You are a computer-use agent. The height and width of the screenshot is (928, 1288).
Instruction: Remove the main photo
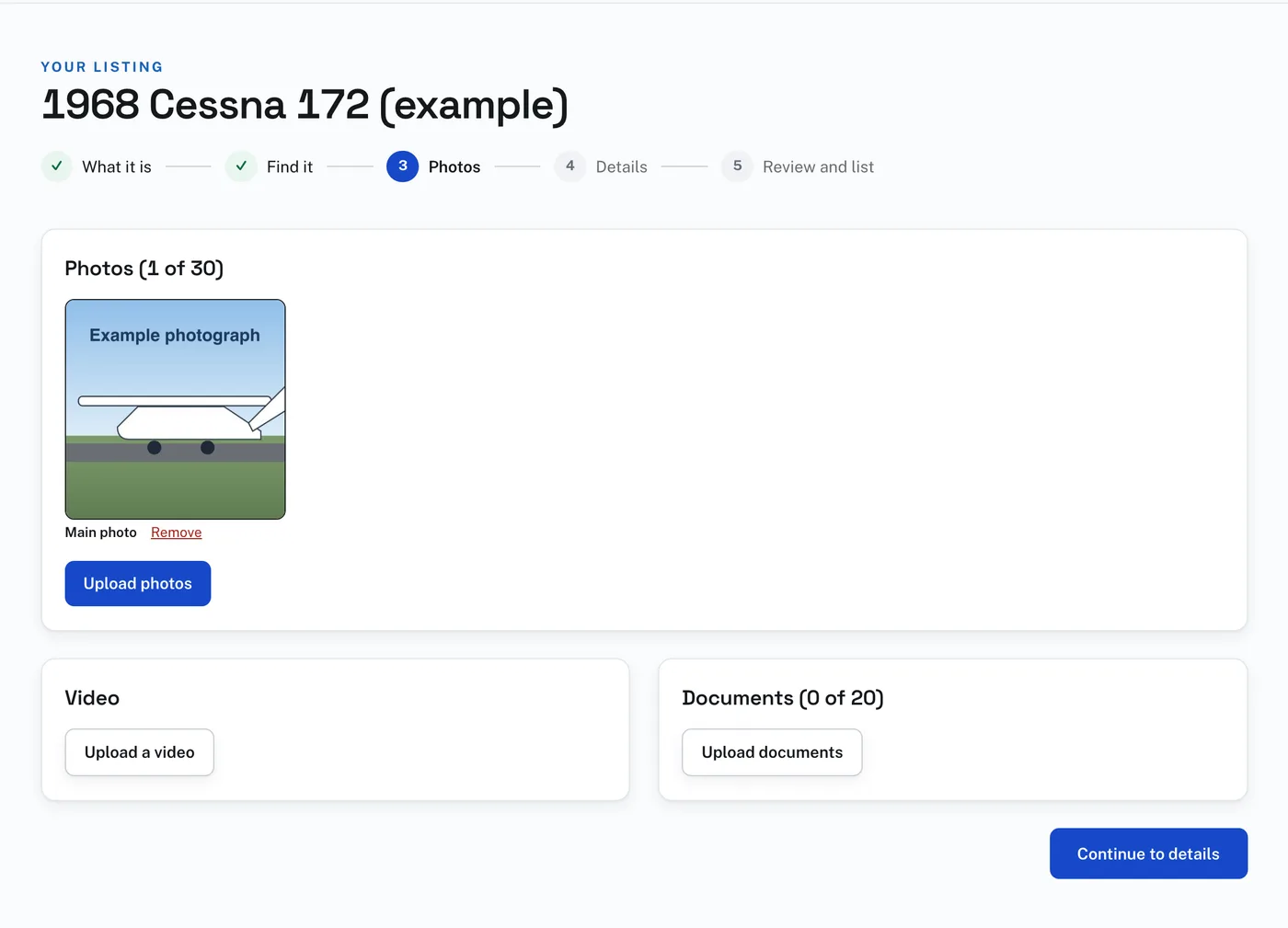tap(177, 533)
